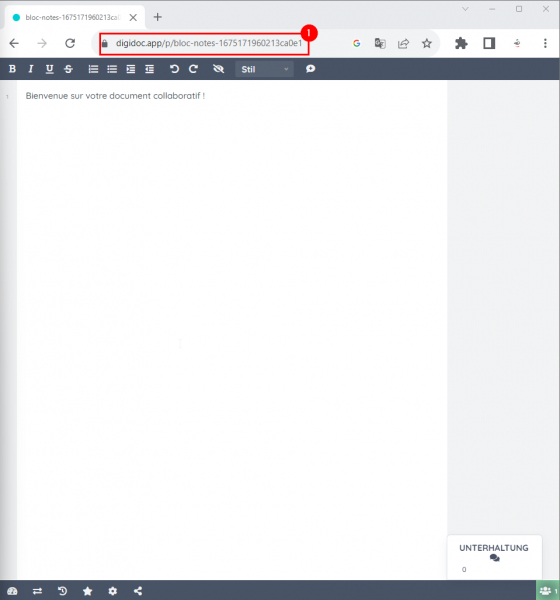Viewport: 560px width, 600px height.
Task: Decrease indent of the line
Action: tap(149, 69)
